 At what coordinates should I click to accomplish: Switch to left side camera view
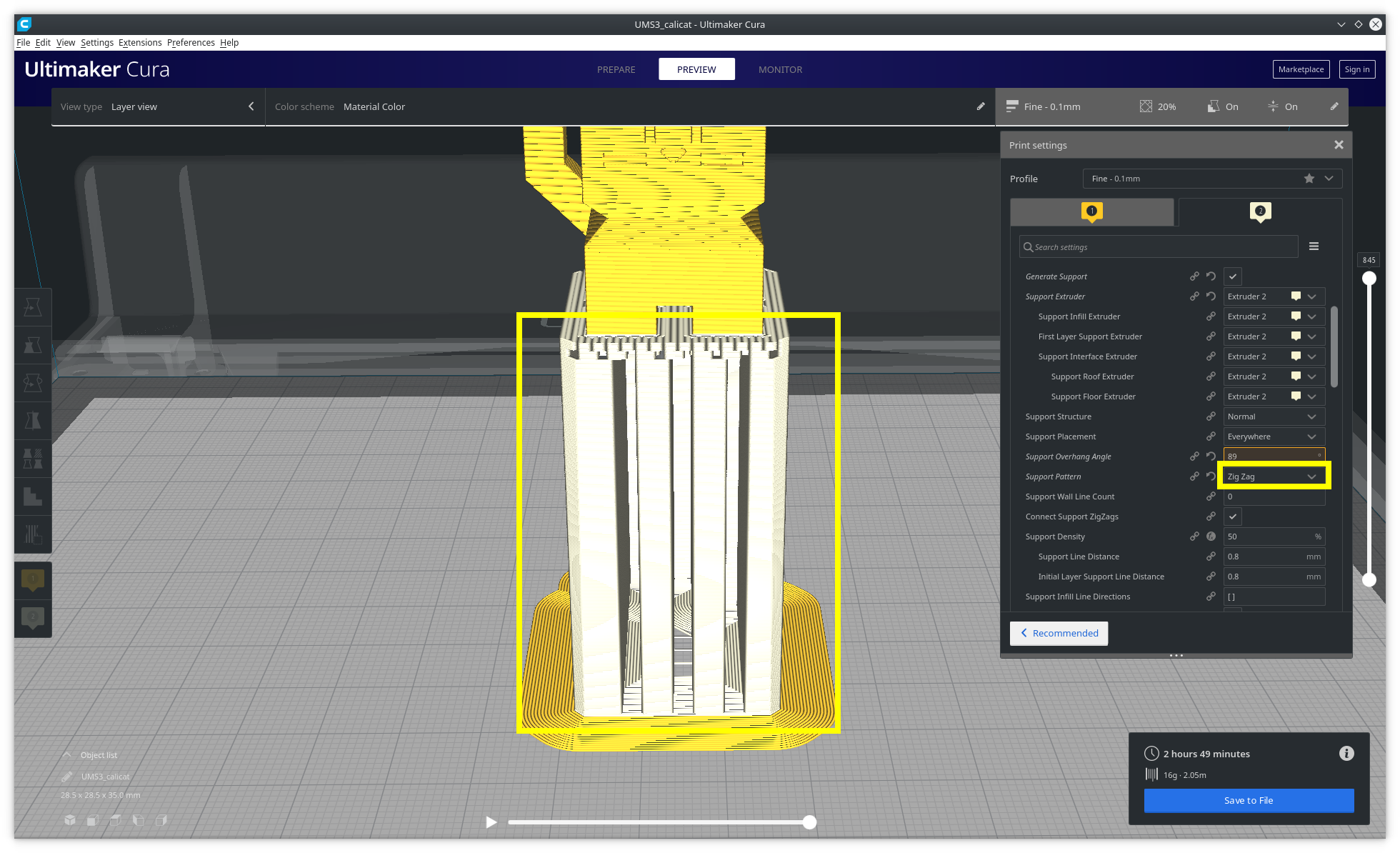(x=139, y=820)
